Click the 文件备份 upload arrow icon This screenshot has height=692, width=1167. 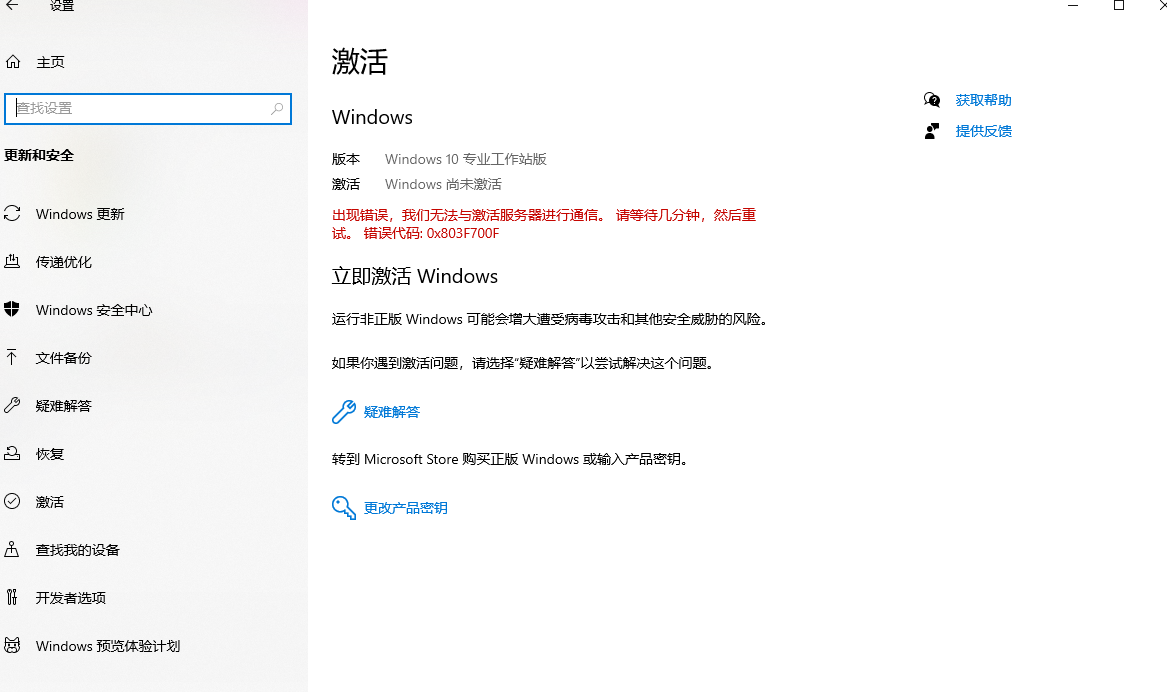coord(12,357)
